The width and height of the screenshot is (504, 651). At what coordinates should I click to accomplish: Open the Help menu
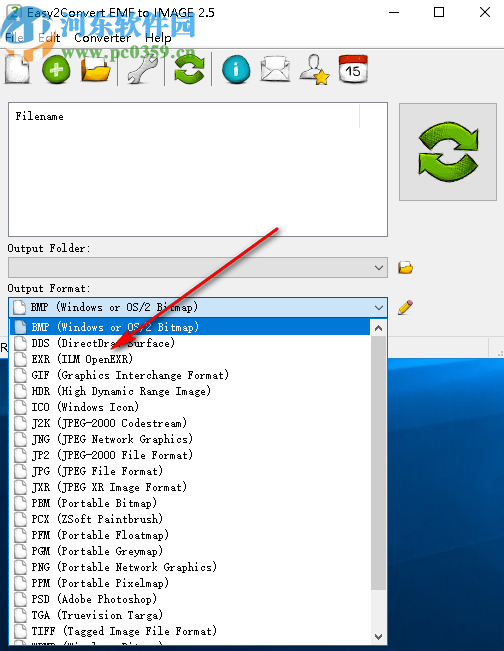[158, 38]
